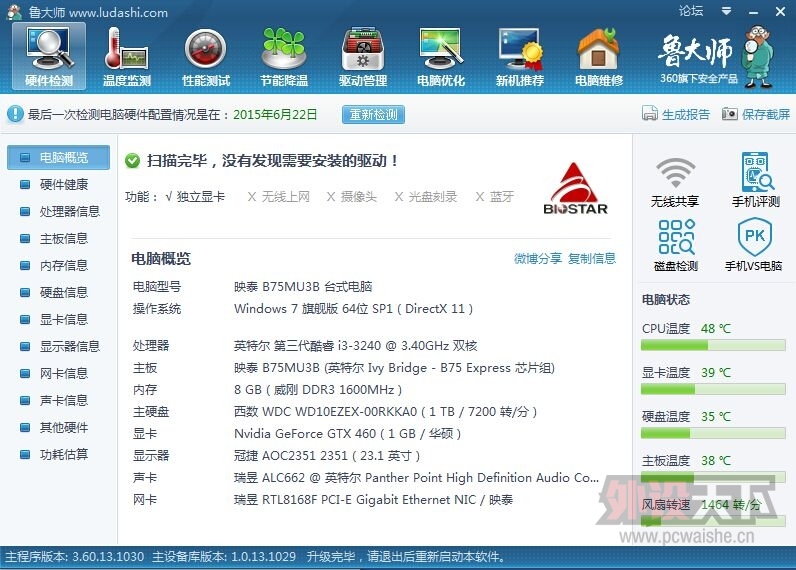Open the 论坛 forum link
The width and height of the screenshot is (796, 570).
tap(691, 11)
